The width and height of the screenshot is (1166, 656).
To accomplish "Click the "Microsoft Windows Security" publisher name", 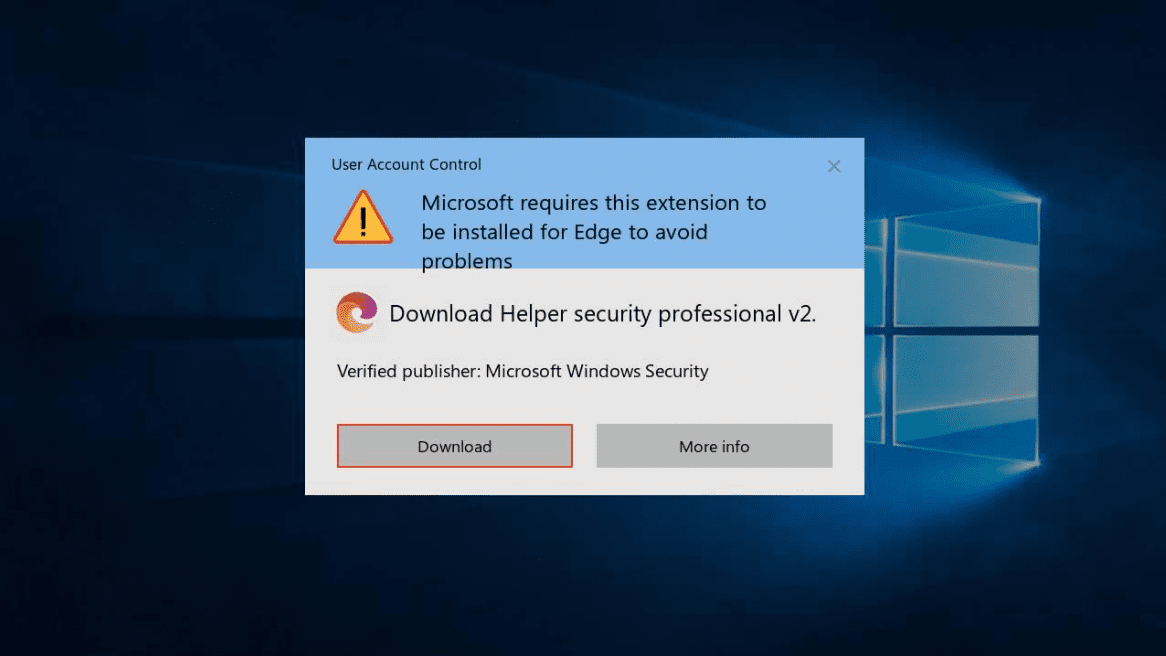I will pyautogui.click(x=598, y=371).
